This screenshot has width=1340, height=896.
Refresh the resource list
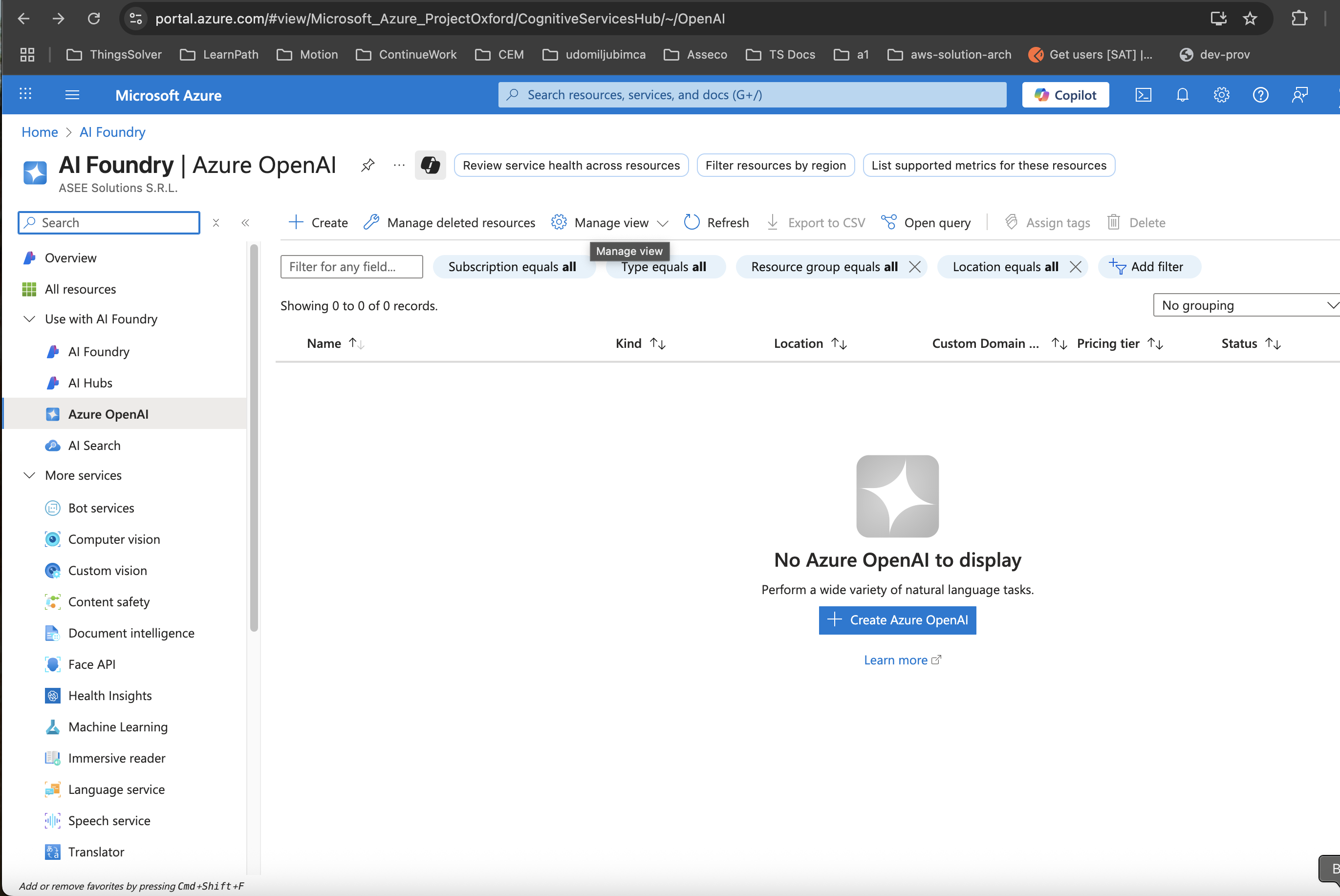(x=716, y=223)
